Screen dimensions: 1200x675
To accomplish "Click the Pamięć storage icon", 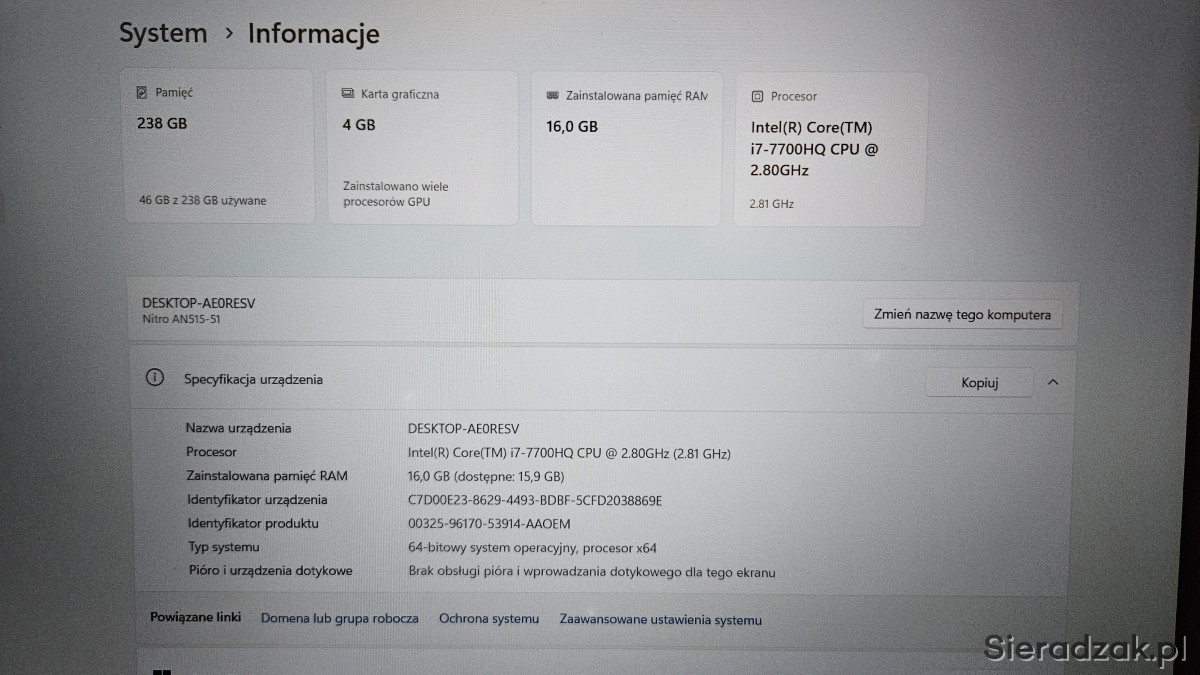I will [x=141, y=93].
